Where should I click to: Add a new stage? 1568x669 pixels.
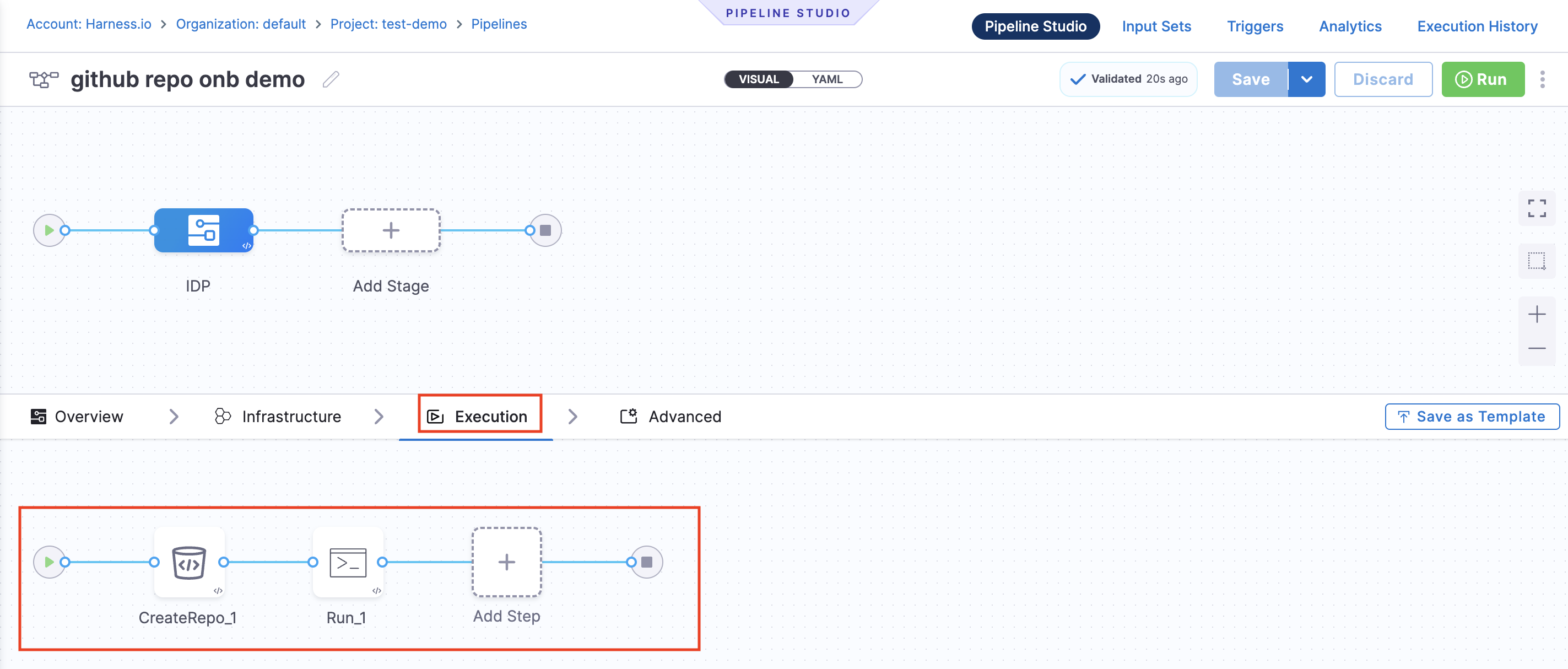click(x=391, y=230)
